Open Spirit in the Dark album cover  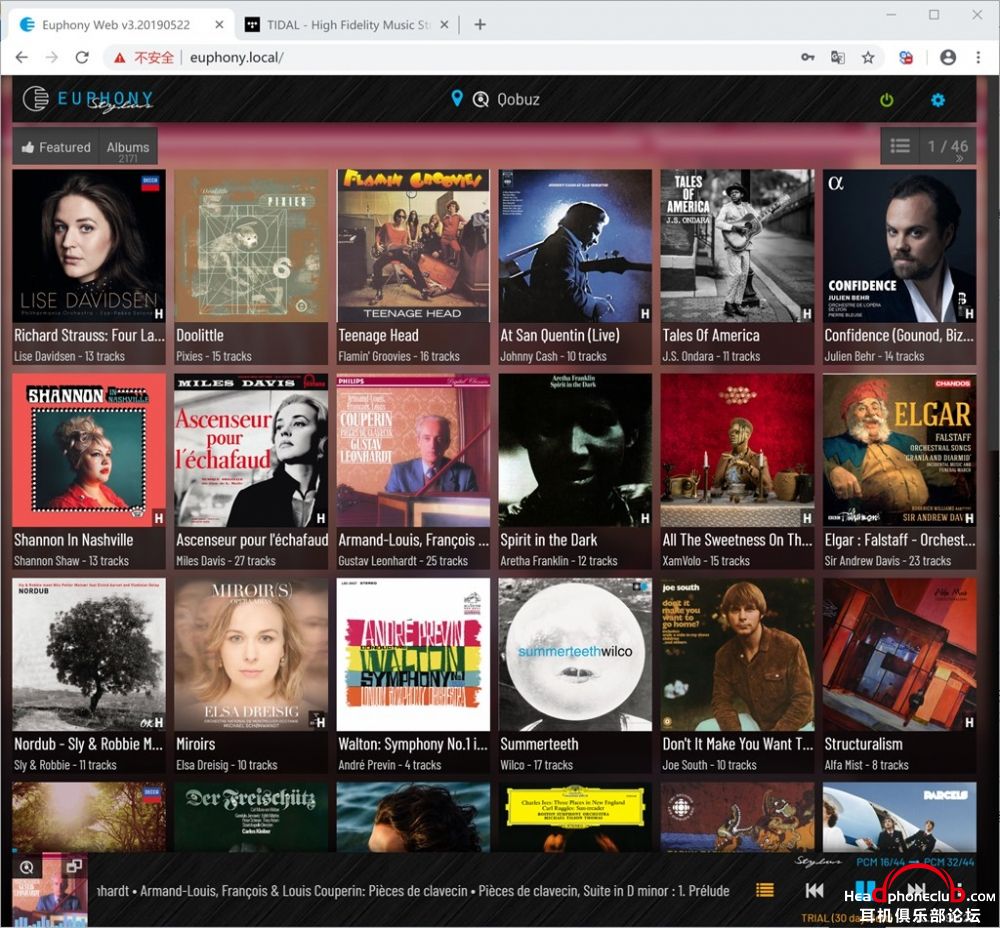pyautogui.click(x=575, y=450)
